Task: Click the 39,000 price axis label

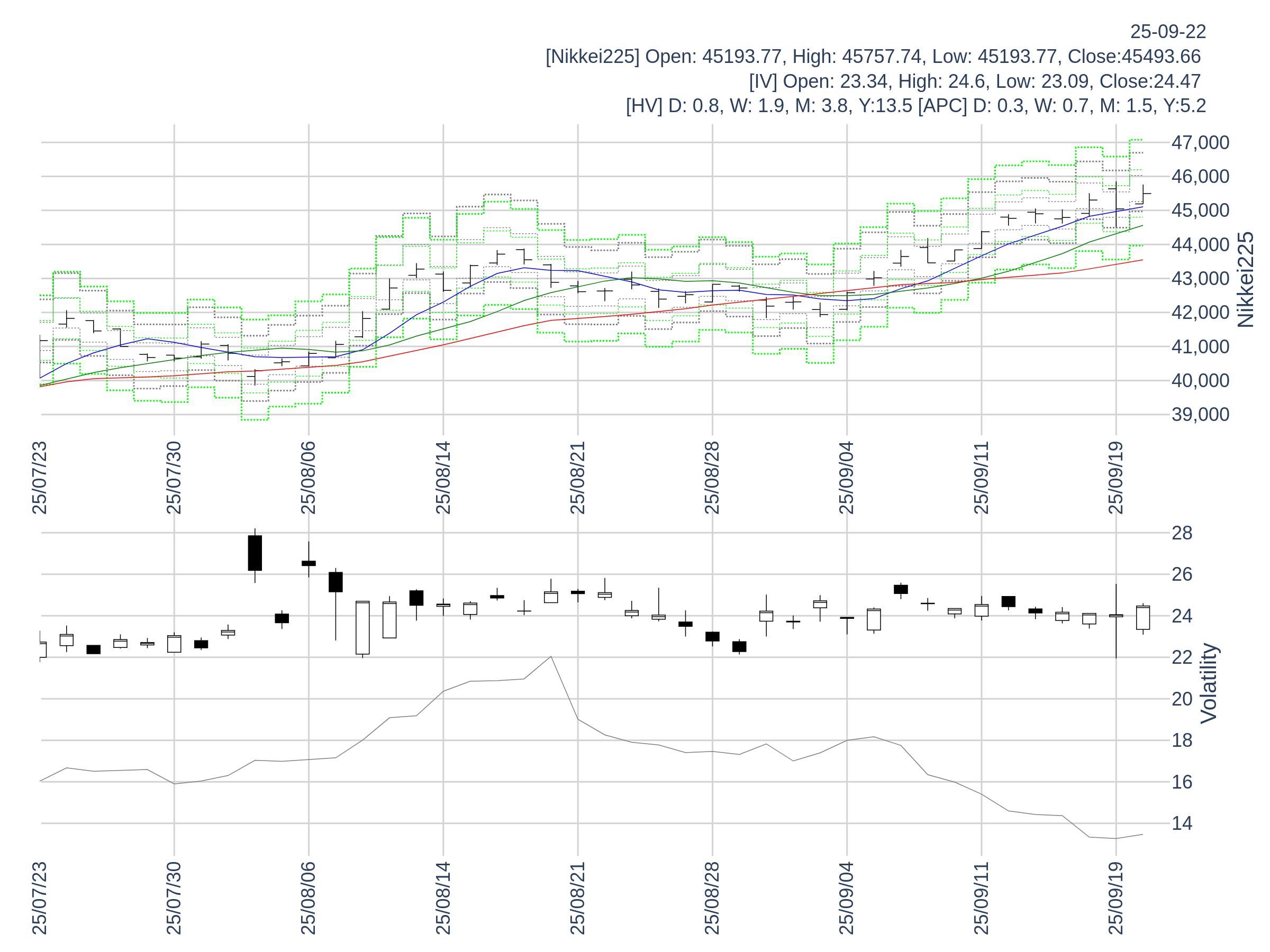Action: (1200, 414)
